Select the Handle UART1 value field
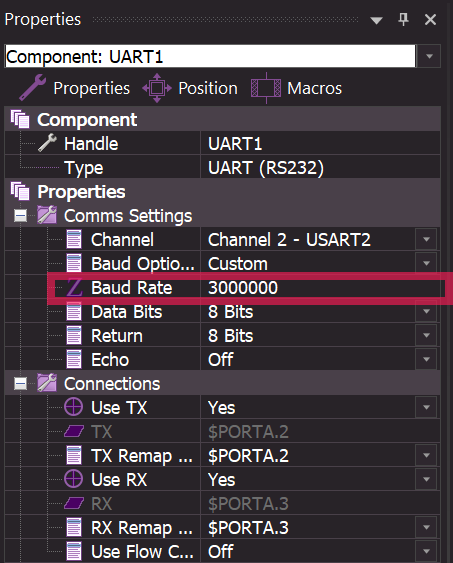Image resolution: width=453 pixels, height=563 pixels. [x=320, y=144]
